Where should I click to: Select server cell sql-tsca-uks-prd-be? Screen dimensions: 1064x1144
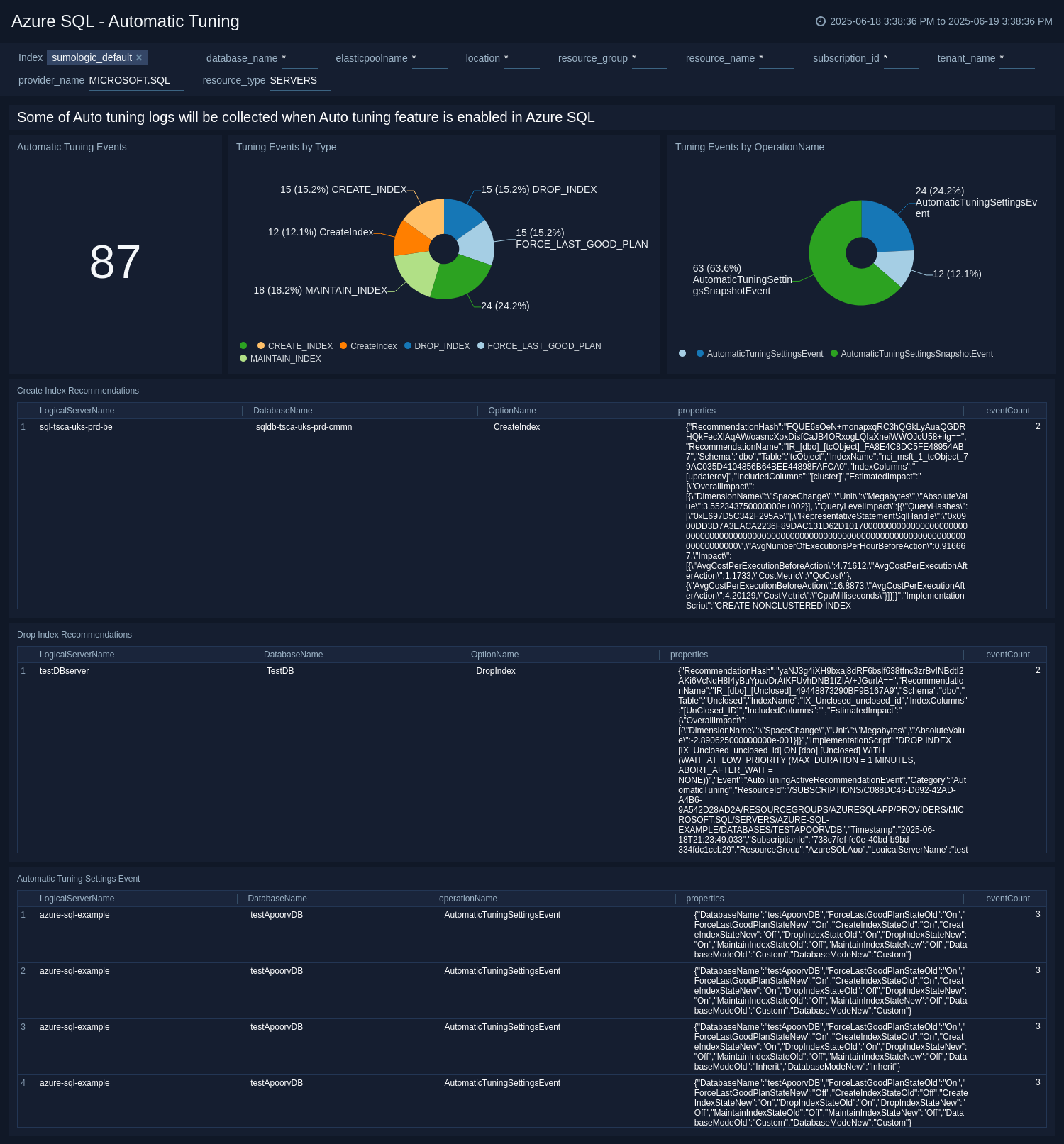76,427
